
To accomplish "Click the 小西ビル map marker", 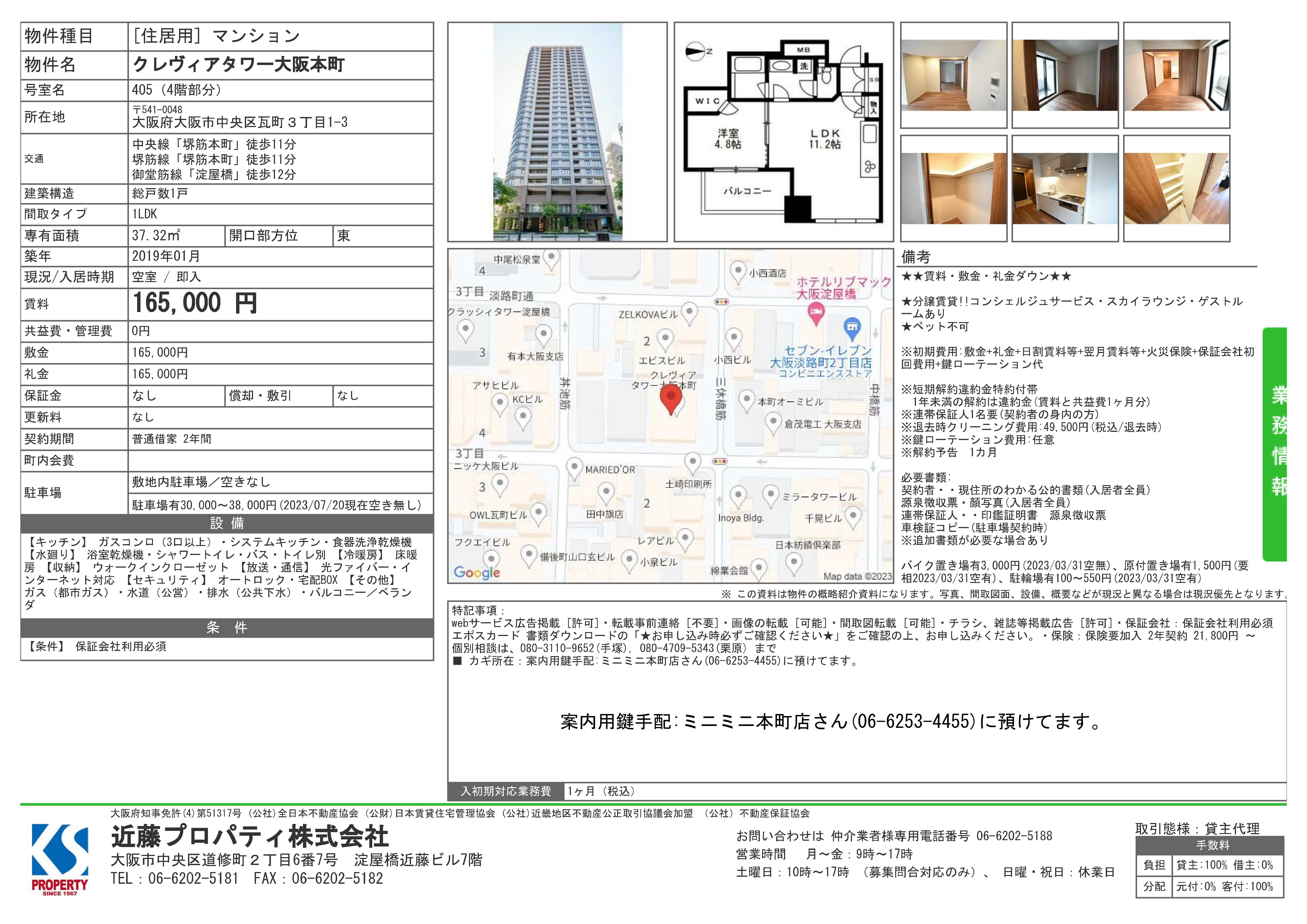I will [x=734, y=340].
